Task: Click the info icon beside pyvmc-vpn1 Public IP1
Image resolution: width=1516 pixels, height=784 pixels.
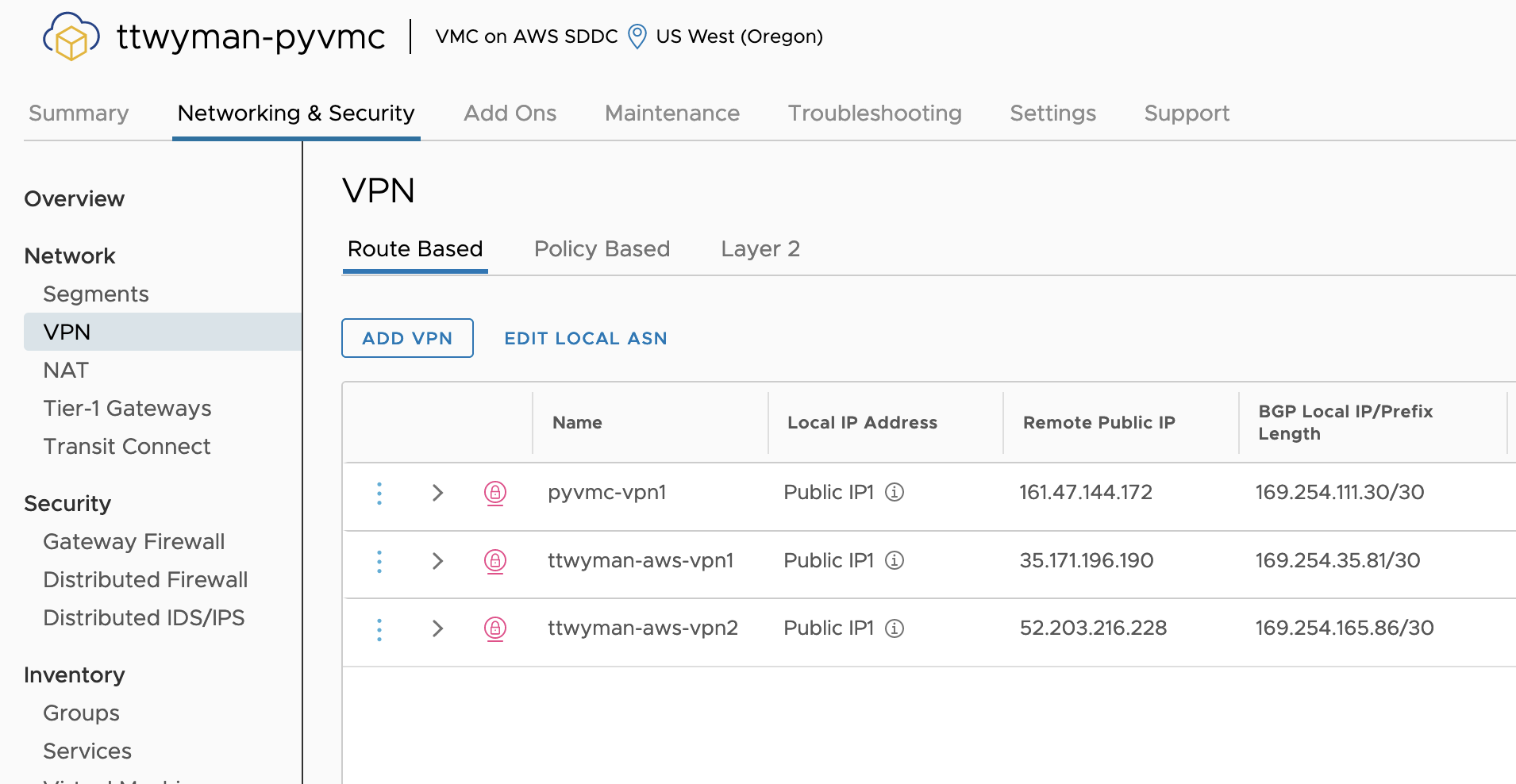Action: pyautogui.click(x=895, y=492)
